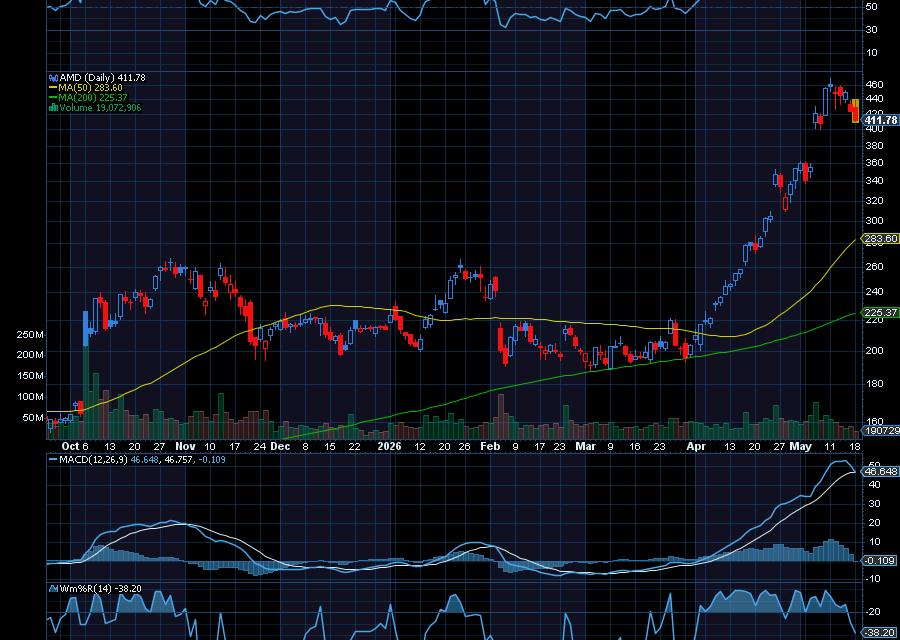Click the volume bars icon in the legend
900x640 pixels.
point(53,107)
